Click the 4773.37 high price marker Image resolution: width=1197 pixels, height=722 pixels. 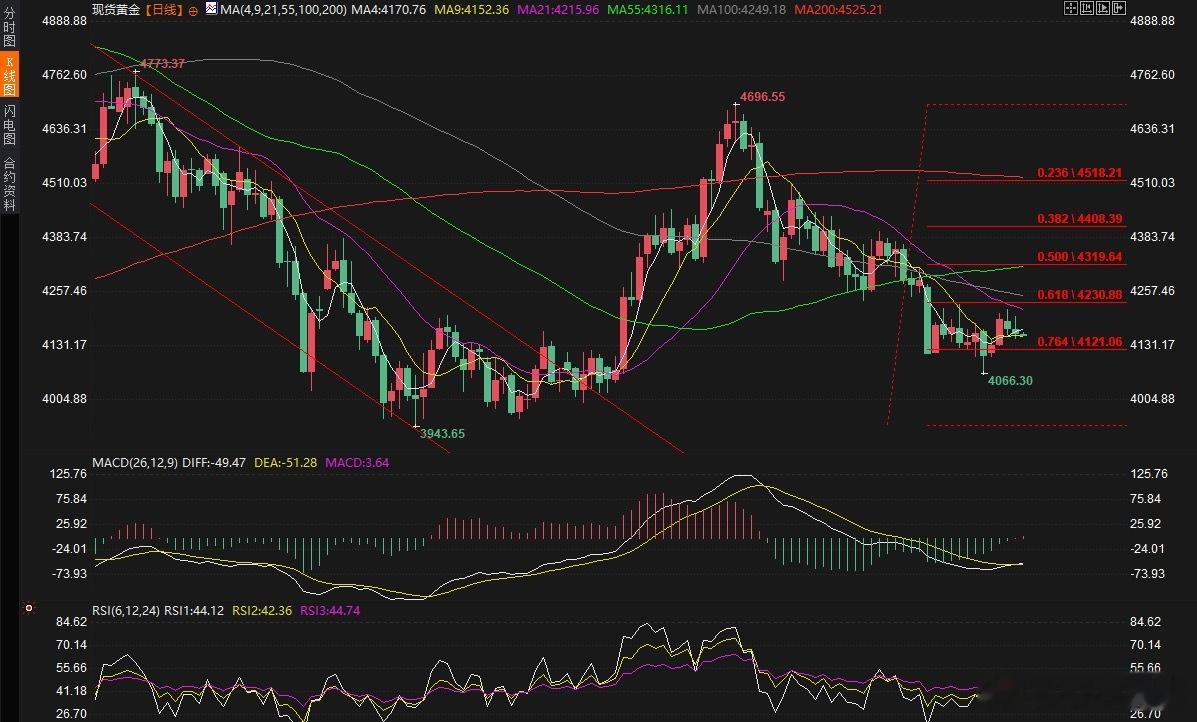tap(163, 63)
